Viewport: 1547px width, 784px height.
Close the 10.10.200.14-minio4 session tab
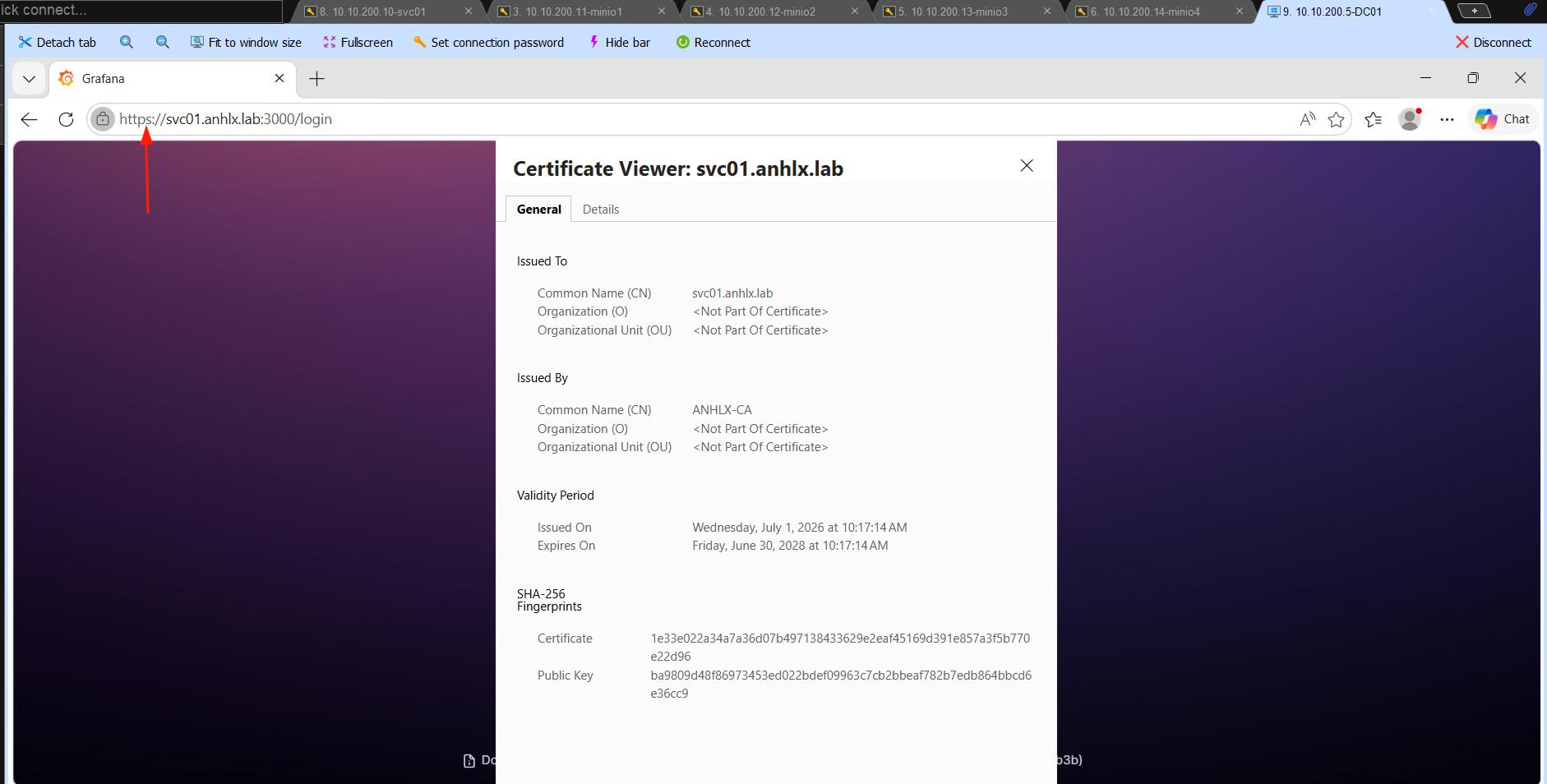tap(1240, 12)
